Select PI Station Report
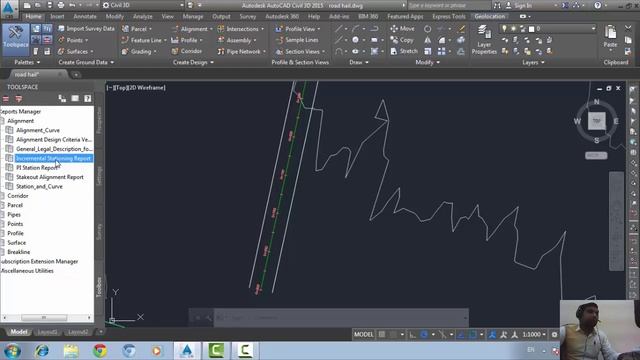Screen dimensions: 640x360 click(x=37, y=168)
